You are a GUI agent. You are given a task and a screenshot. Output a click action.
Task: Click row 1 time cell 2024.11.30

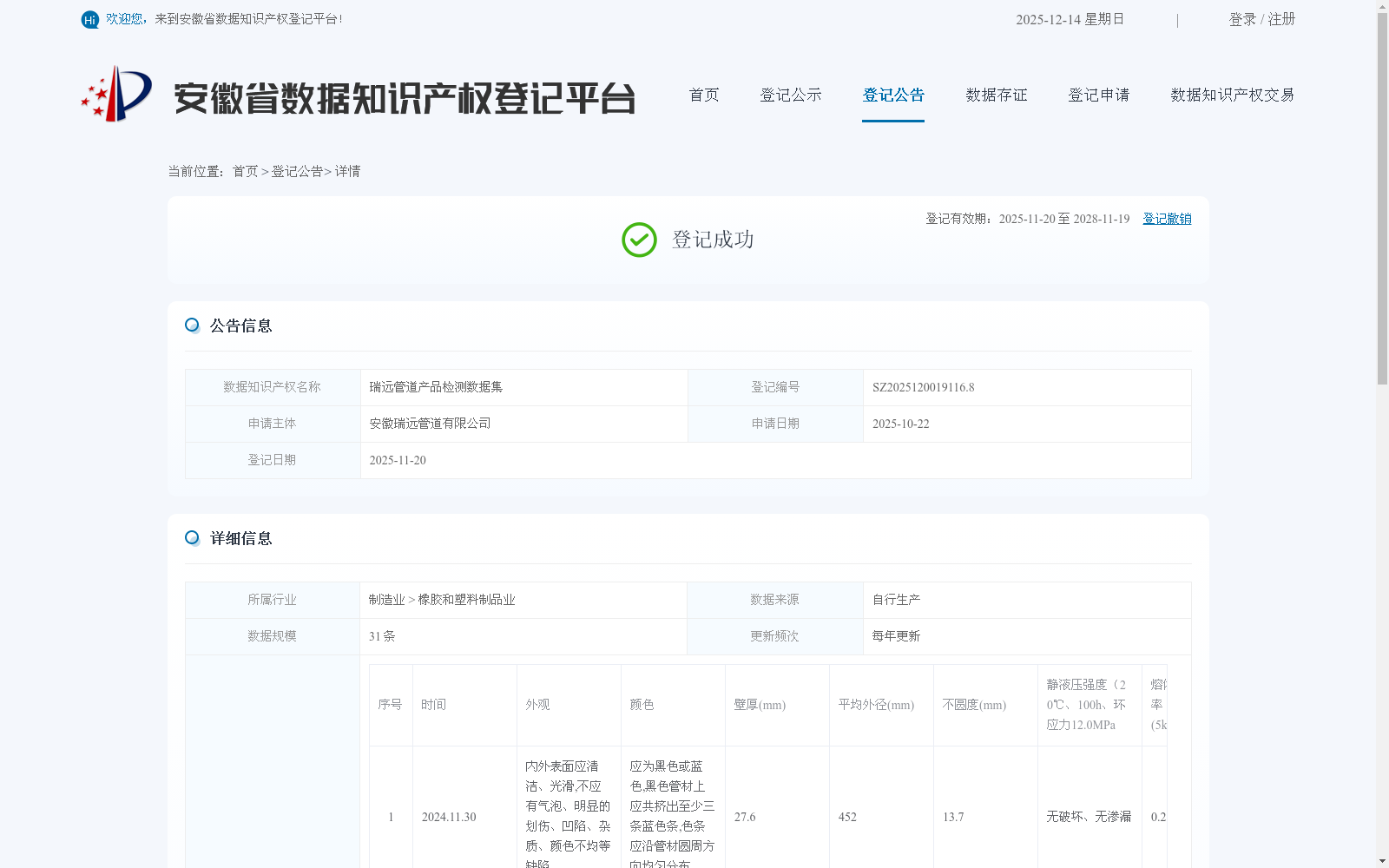coord(449,817)
